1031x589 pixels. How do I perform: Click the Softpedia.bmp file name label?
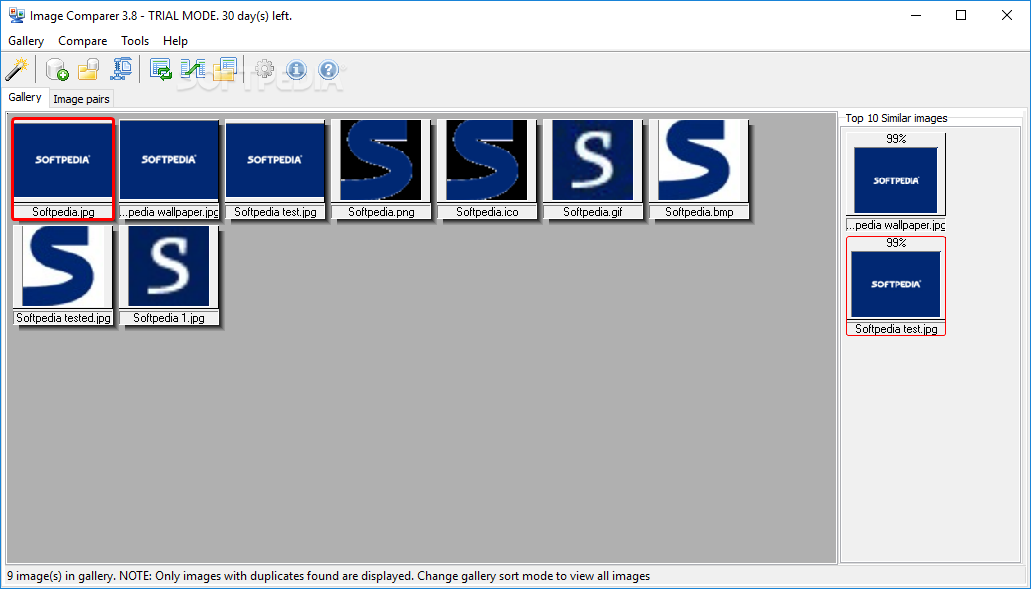[699, 212]
